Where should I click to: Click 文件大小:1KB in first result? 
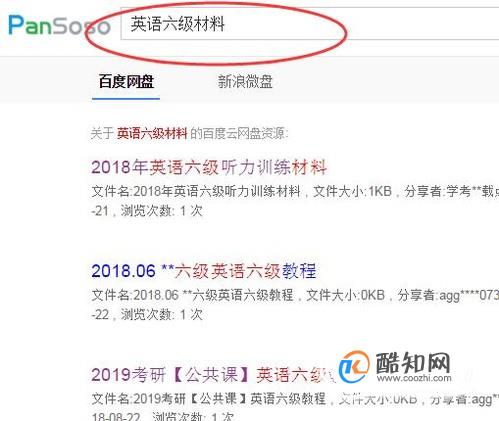pos(352,191)
